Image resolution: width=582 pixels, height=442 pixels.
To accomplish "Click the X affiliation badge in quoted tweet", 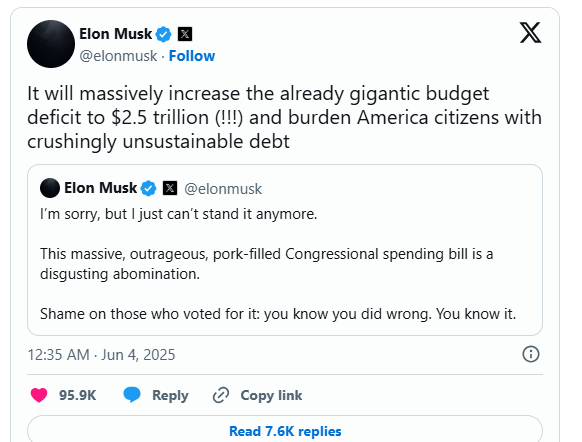I will click(170, 188).
